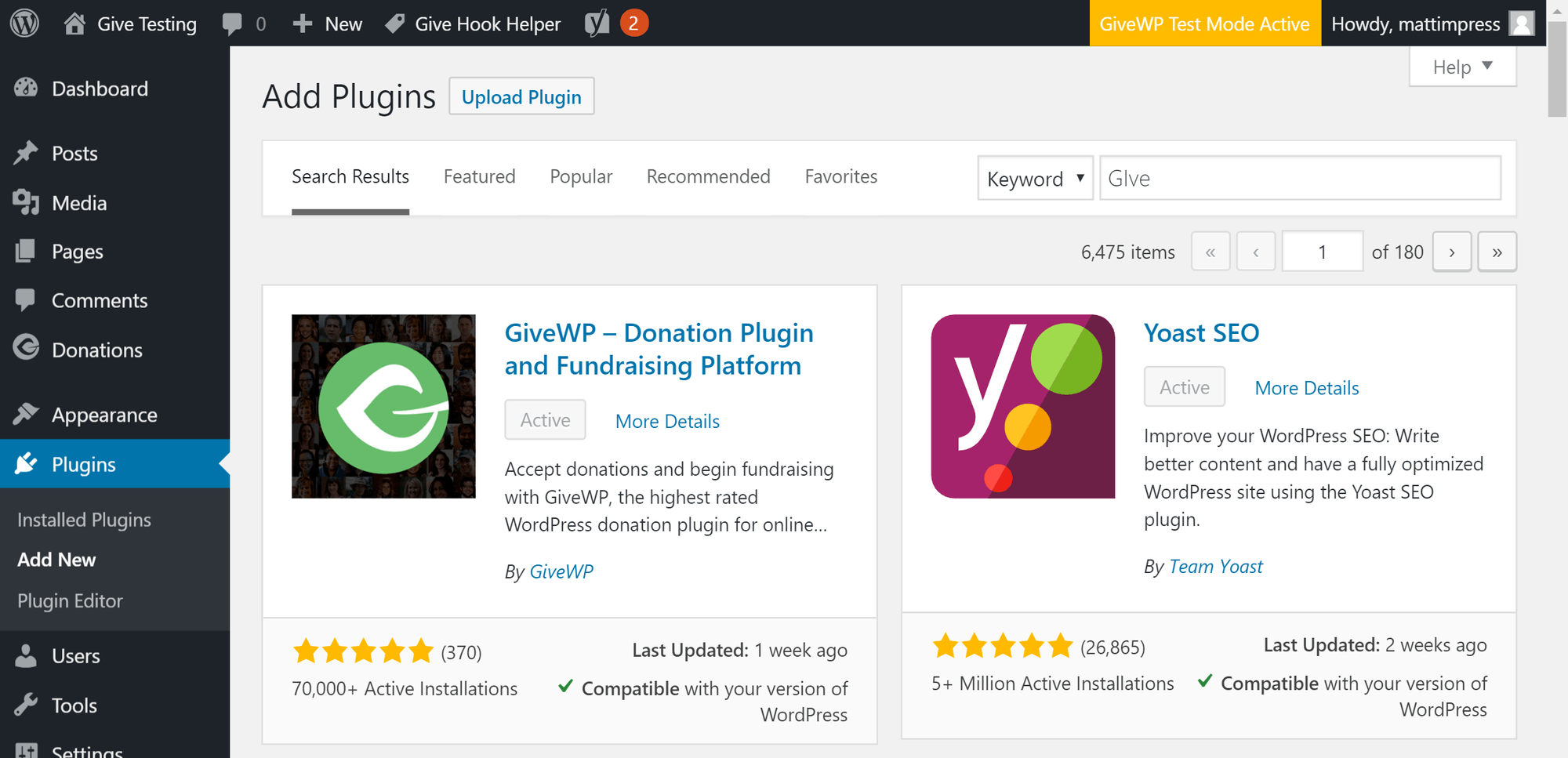Open Installed Plugins submenu item
This screenshot has height=758, width=1568.
pos(84,520)
